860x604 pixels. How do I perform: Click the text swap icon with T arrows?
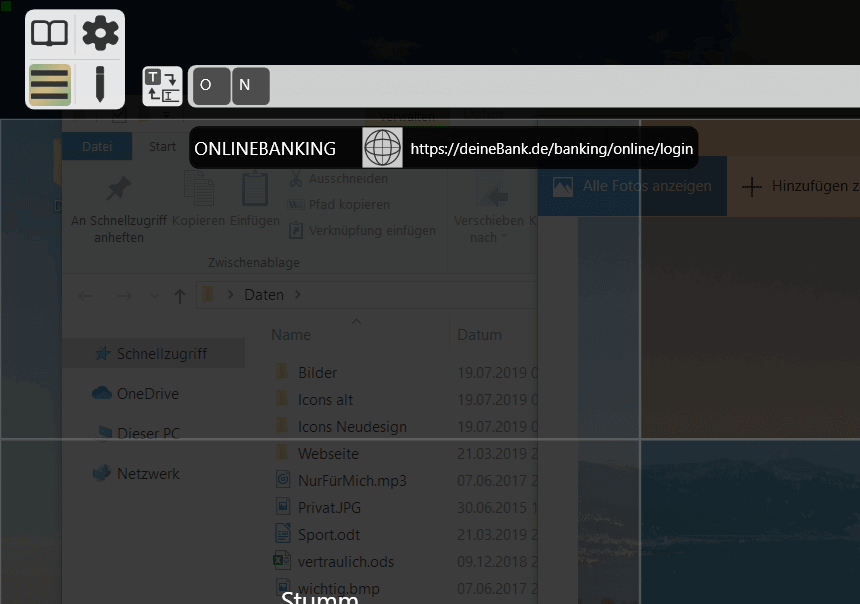click(x=162, y=86)
